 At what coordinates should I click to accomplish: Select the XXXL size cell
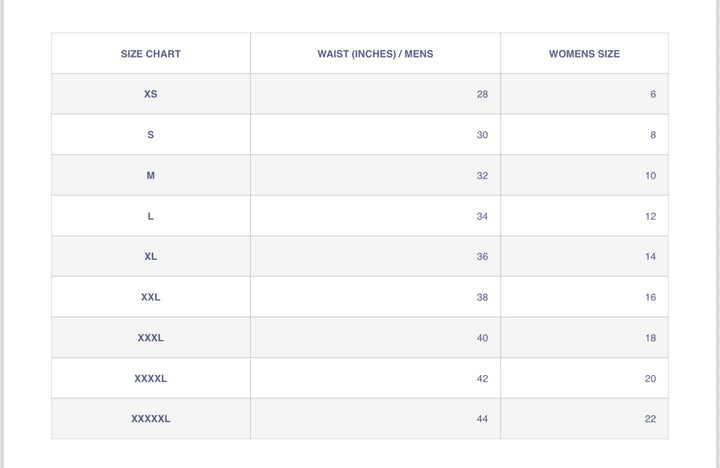coord(150,338)
